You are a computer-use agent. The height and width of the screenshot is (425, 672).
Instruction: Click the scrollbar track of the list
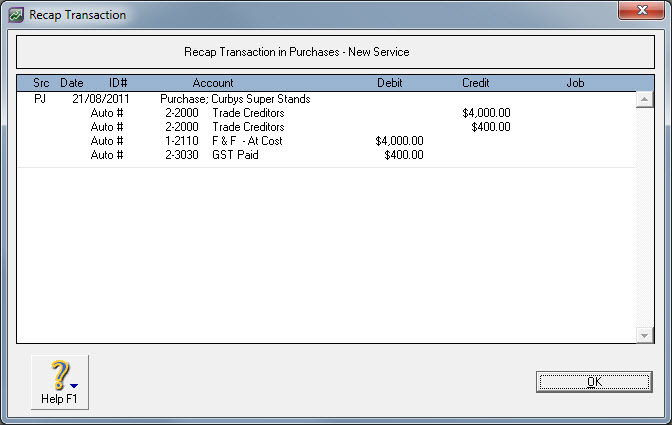644,218
